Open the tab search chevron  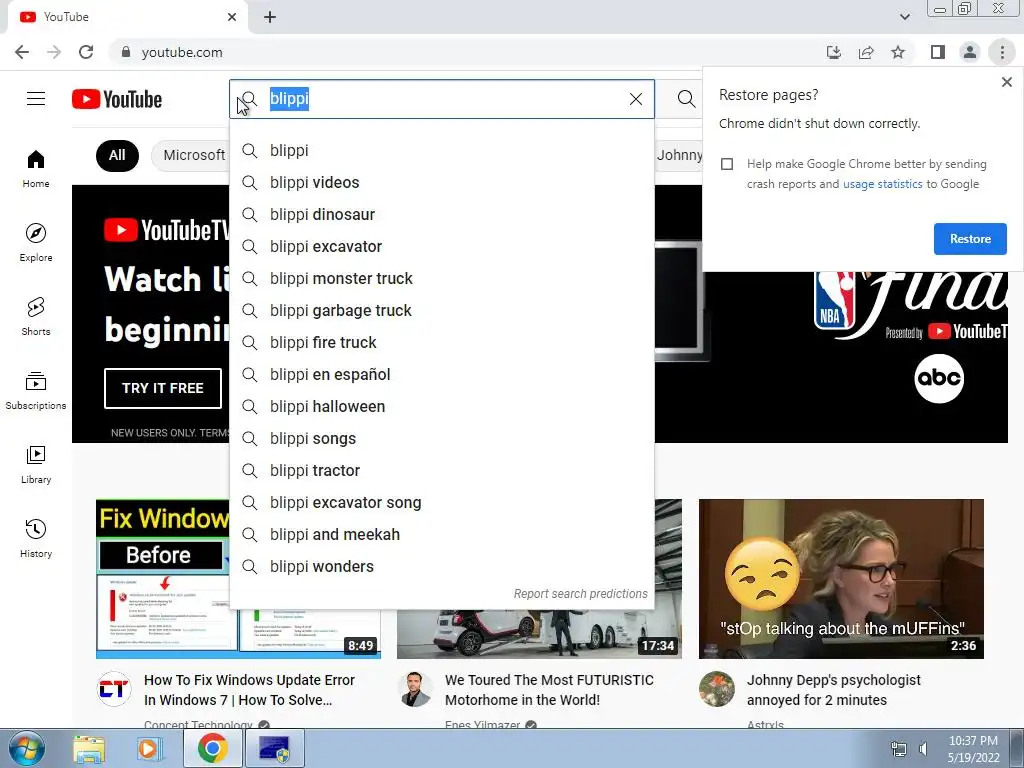(904, 17)
